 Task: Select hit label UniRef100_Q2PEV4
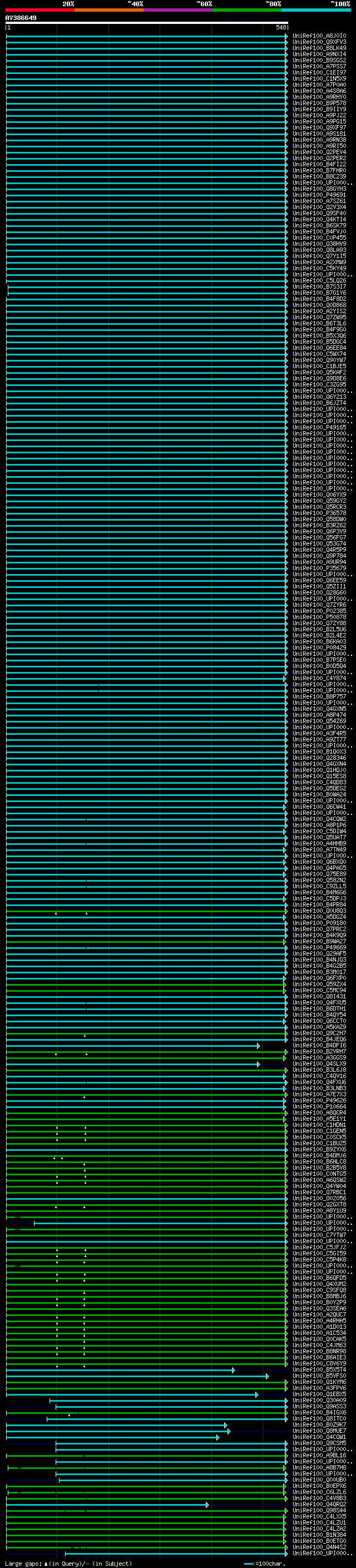[x=319, y=152]
